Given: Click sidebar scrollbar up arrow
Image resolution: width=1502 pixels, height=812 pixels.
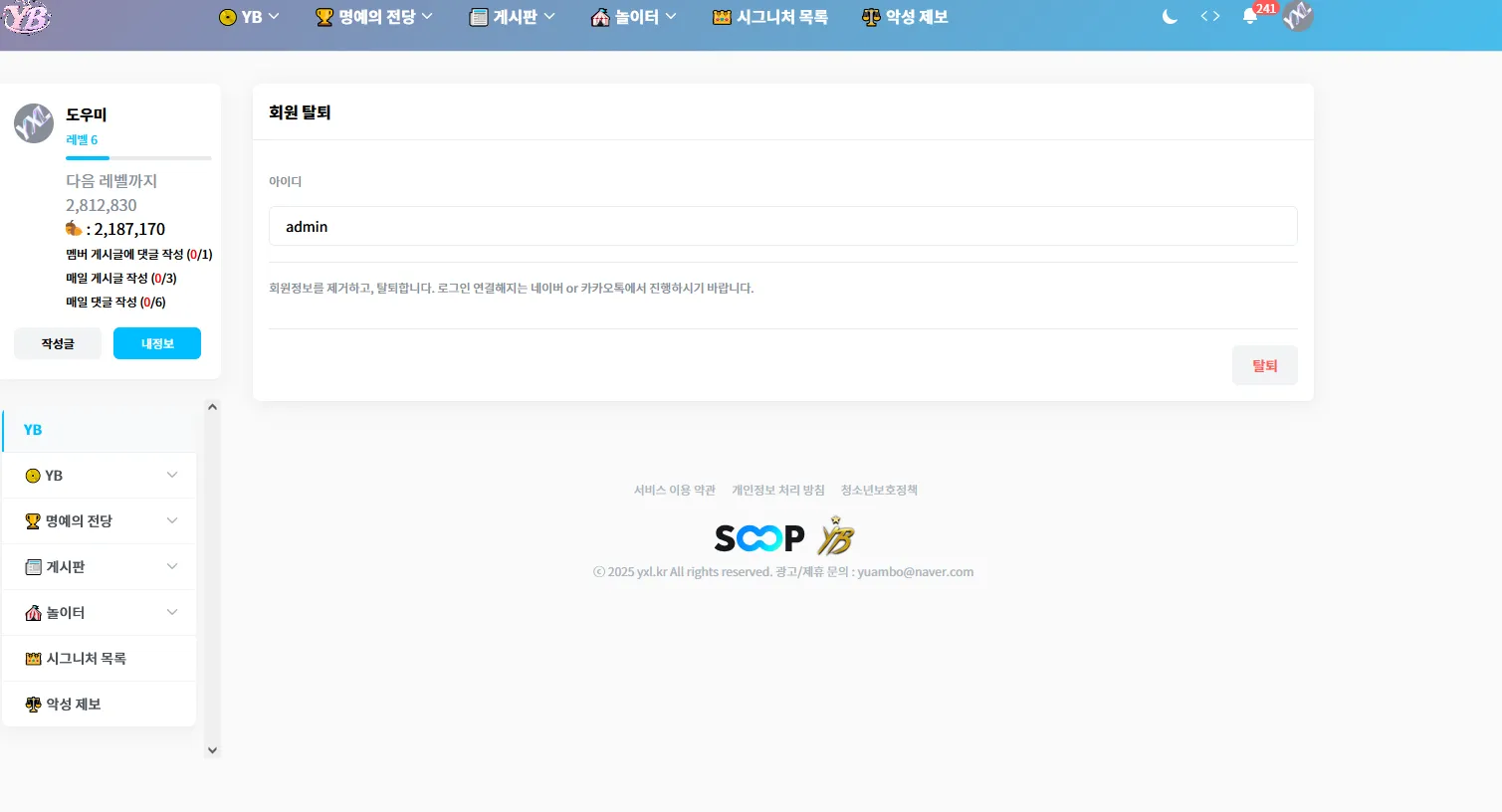Looking at the screenshot, I should pos(211,407).
